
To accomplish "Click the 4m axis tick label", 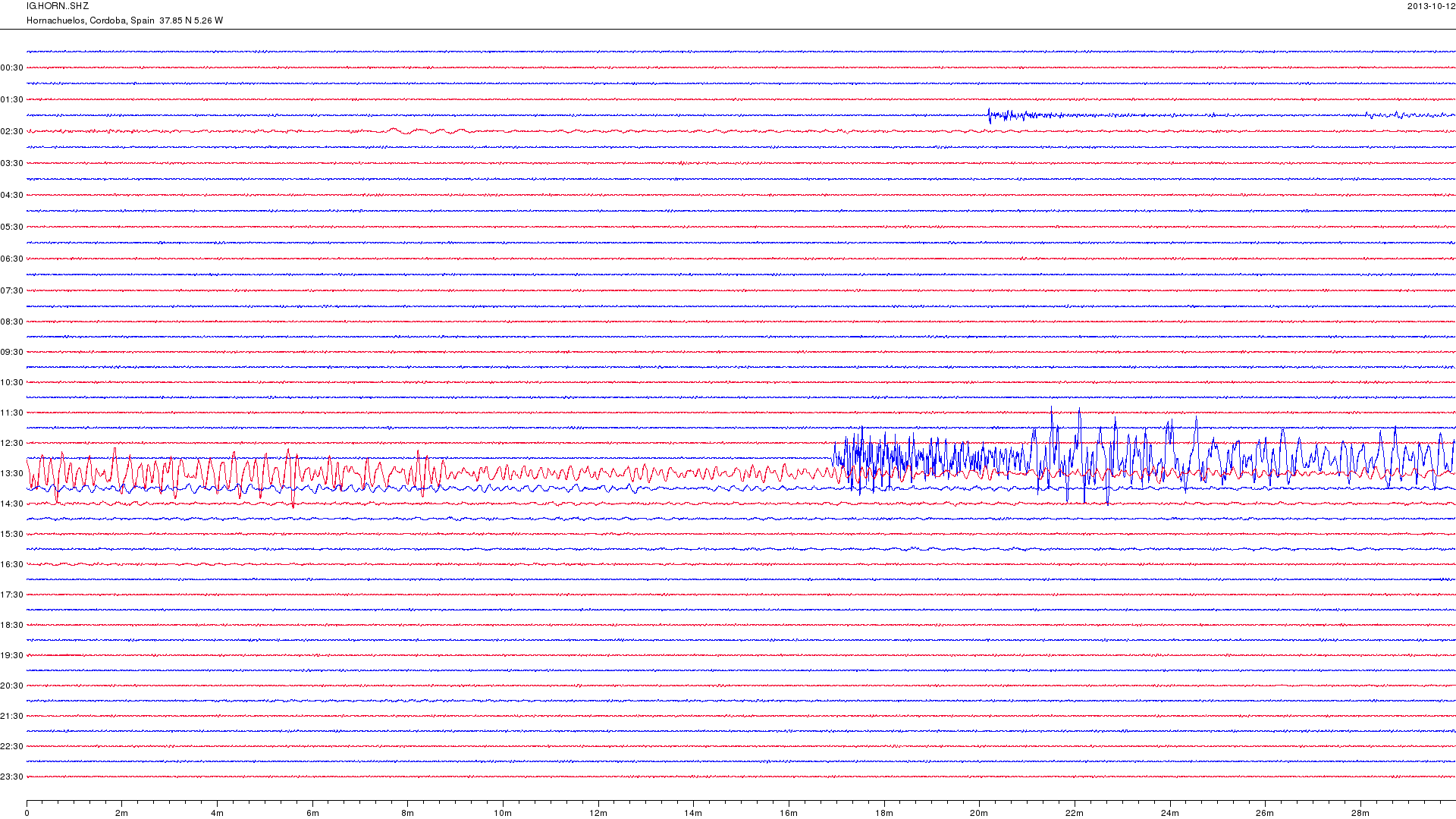I will [217, 813].
